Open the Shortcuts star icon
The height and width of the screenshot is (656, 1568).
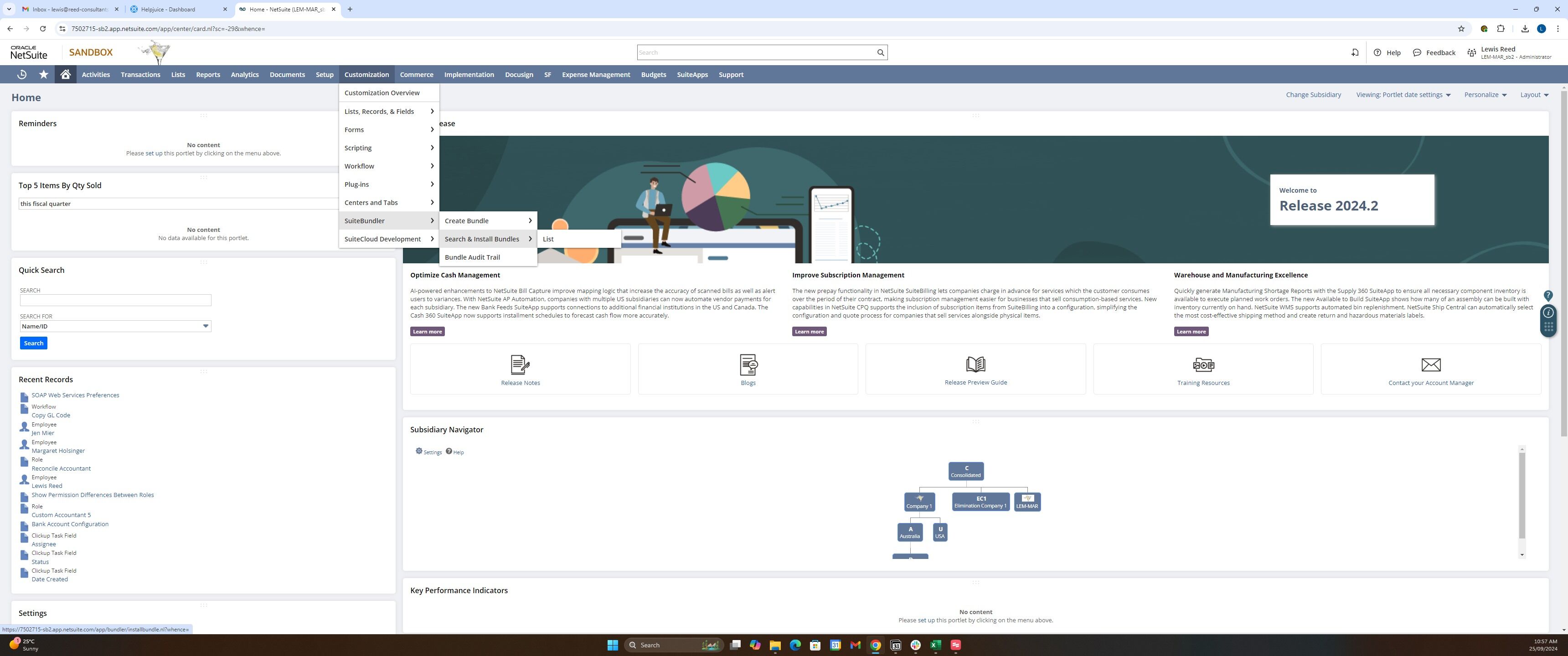[43, 74]
